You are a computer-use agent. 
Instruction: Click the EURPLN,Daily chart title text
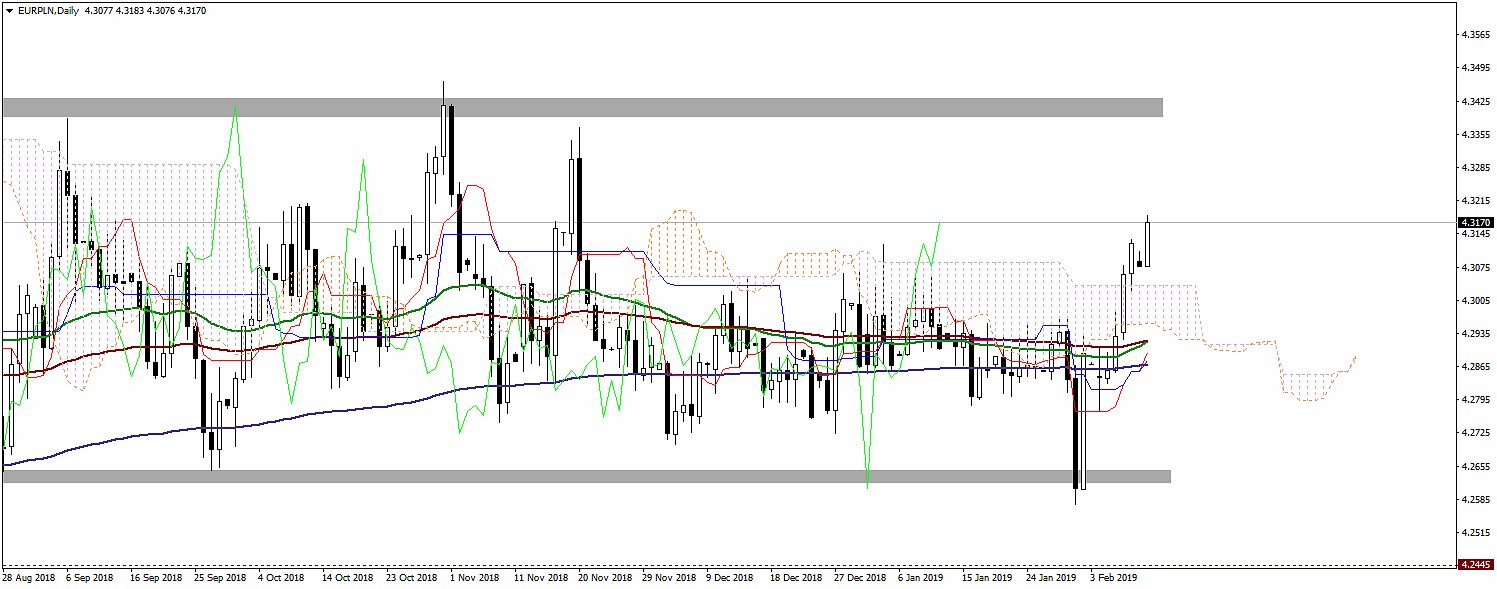[x=47, y=10]
